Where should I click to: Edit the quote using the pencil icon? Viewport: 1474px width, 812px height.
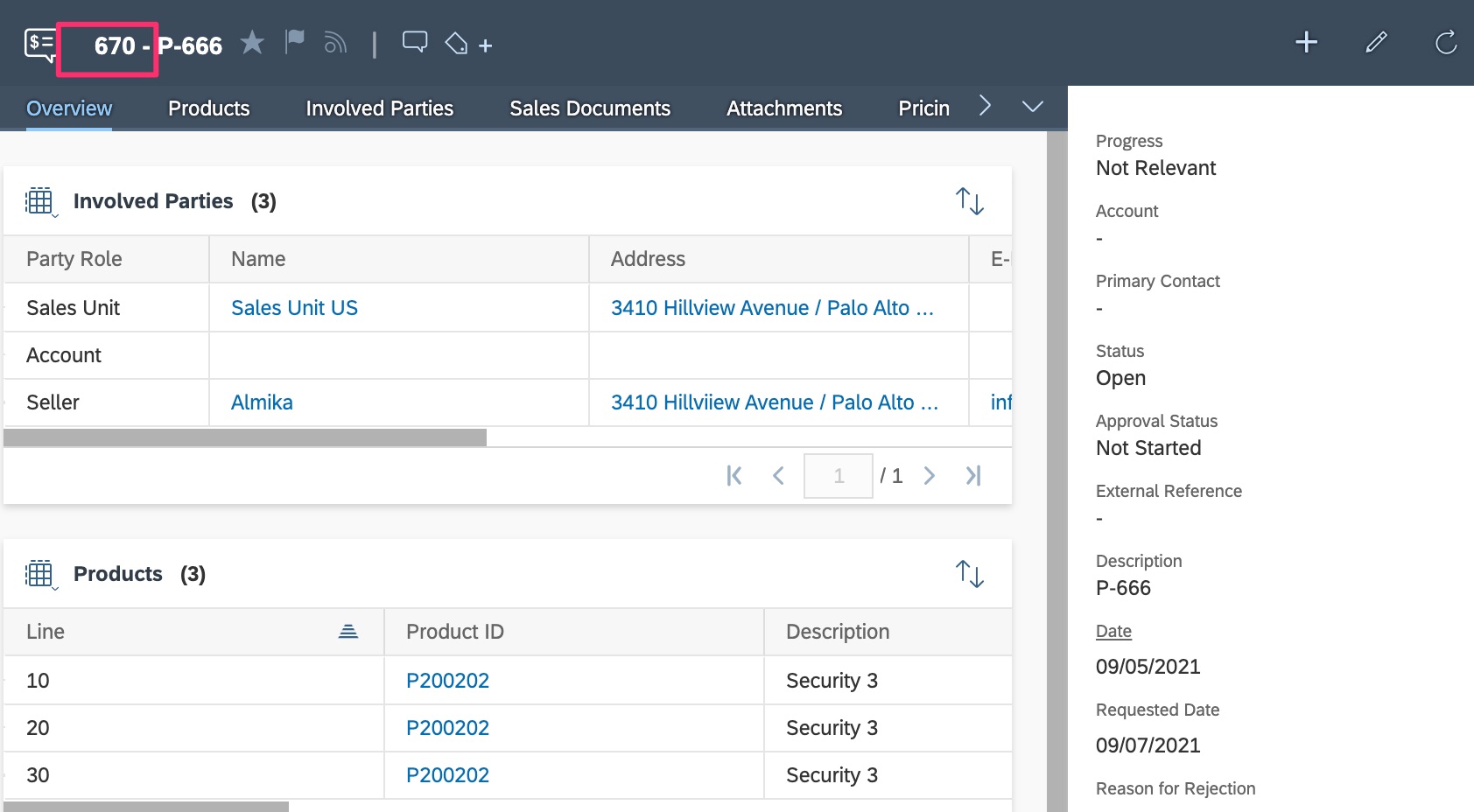(1376, 42)
